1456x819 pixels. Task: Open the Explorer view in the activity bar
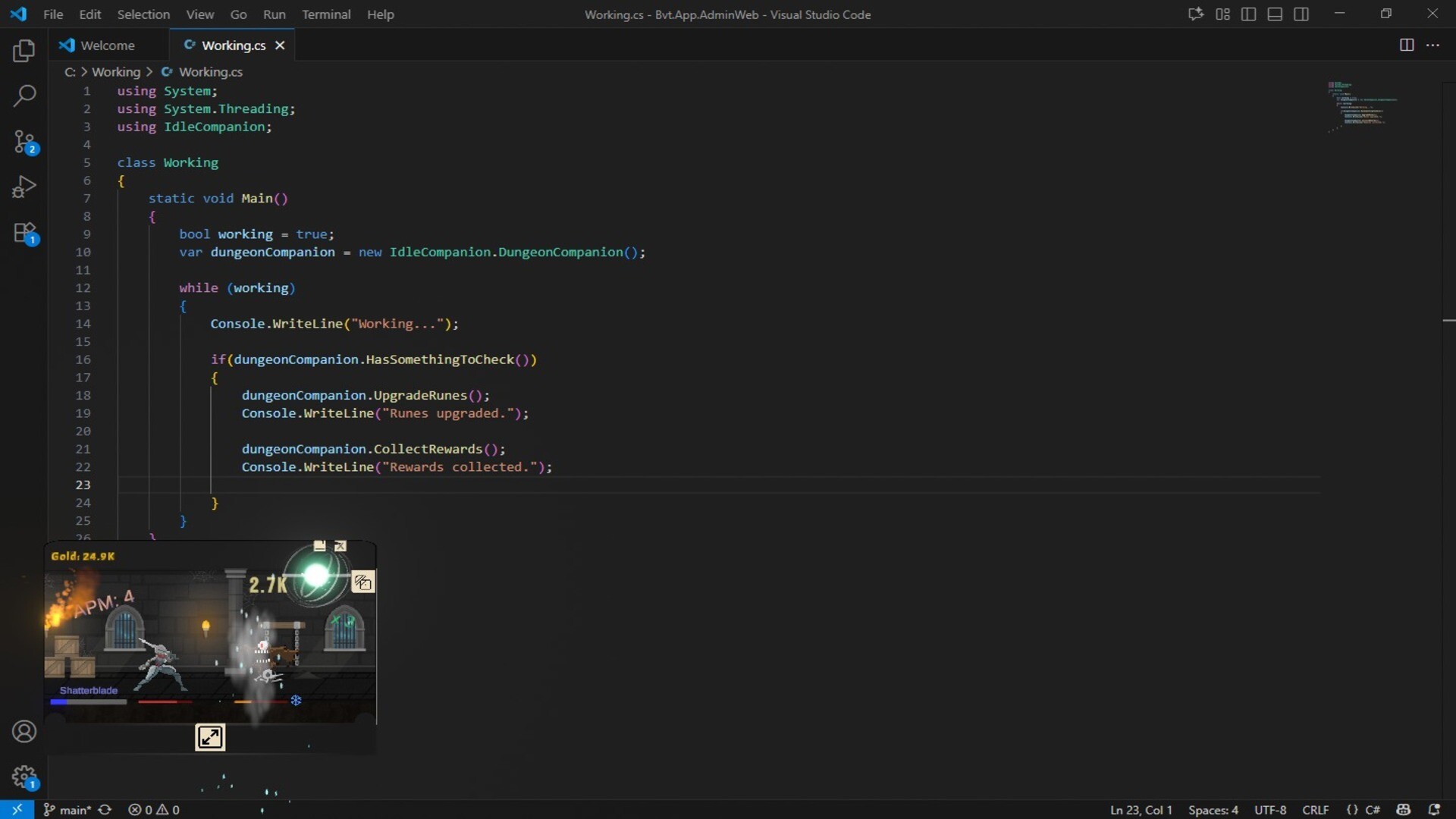(x=24, y=51)
